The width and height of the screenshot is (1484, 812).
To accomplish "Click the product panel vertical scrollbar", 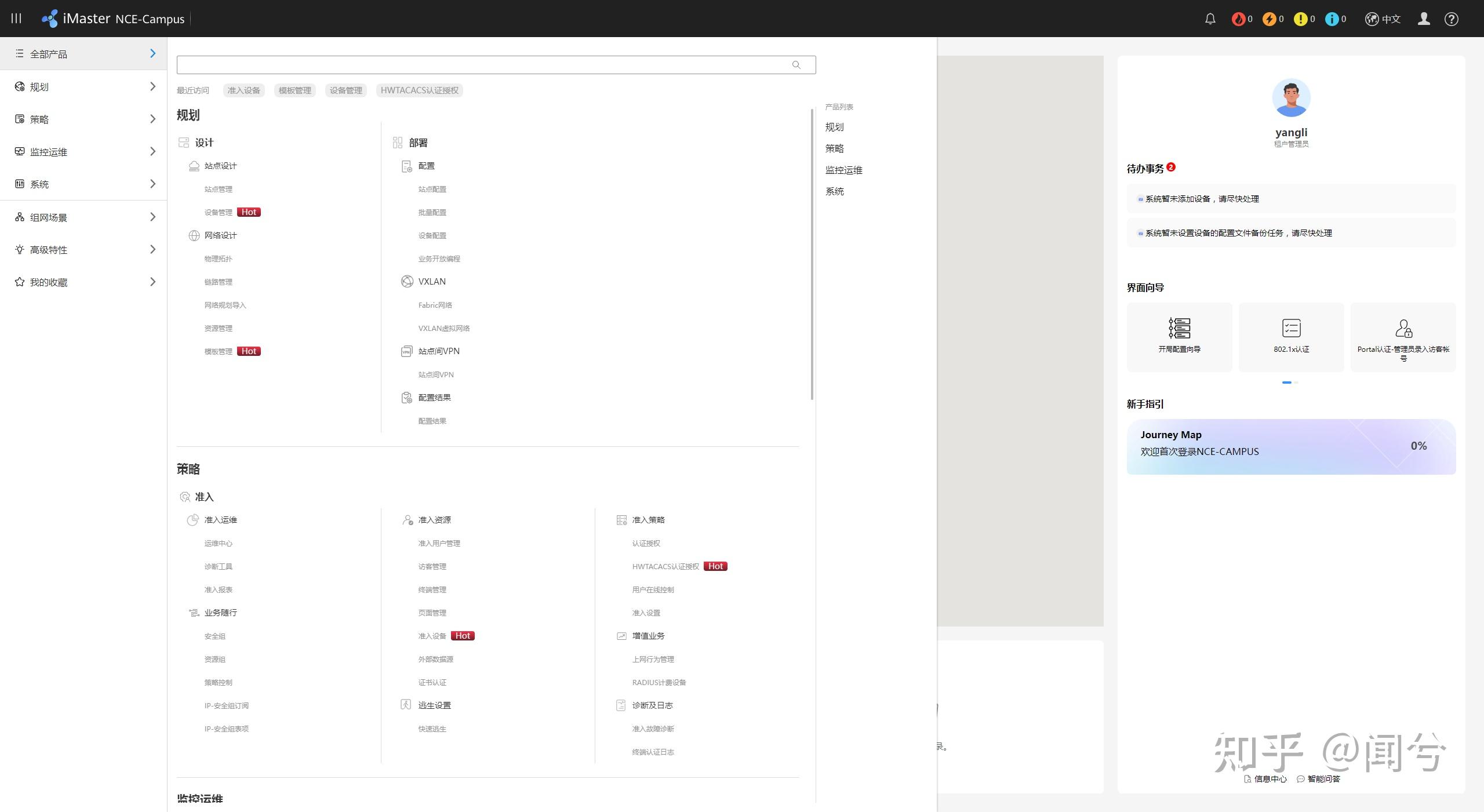I will (x=812, y=255).
